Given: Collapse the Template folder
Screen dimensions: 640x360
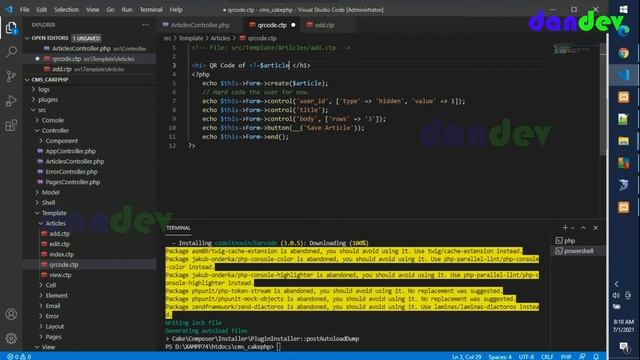Looking at the screenshot, I should [x=54, y=213].
